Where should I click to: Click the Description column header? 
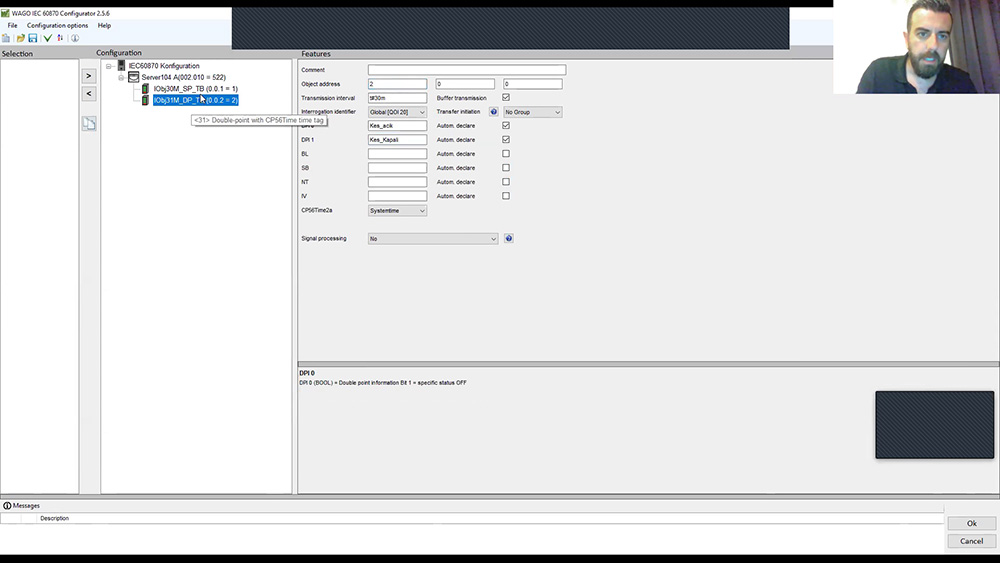[x=54, y=518]
